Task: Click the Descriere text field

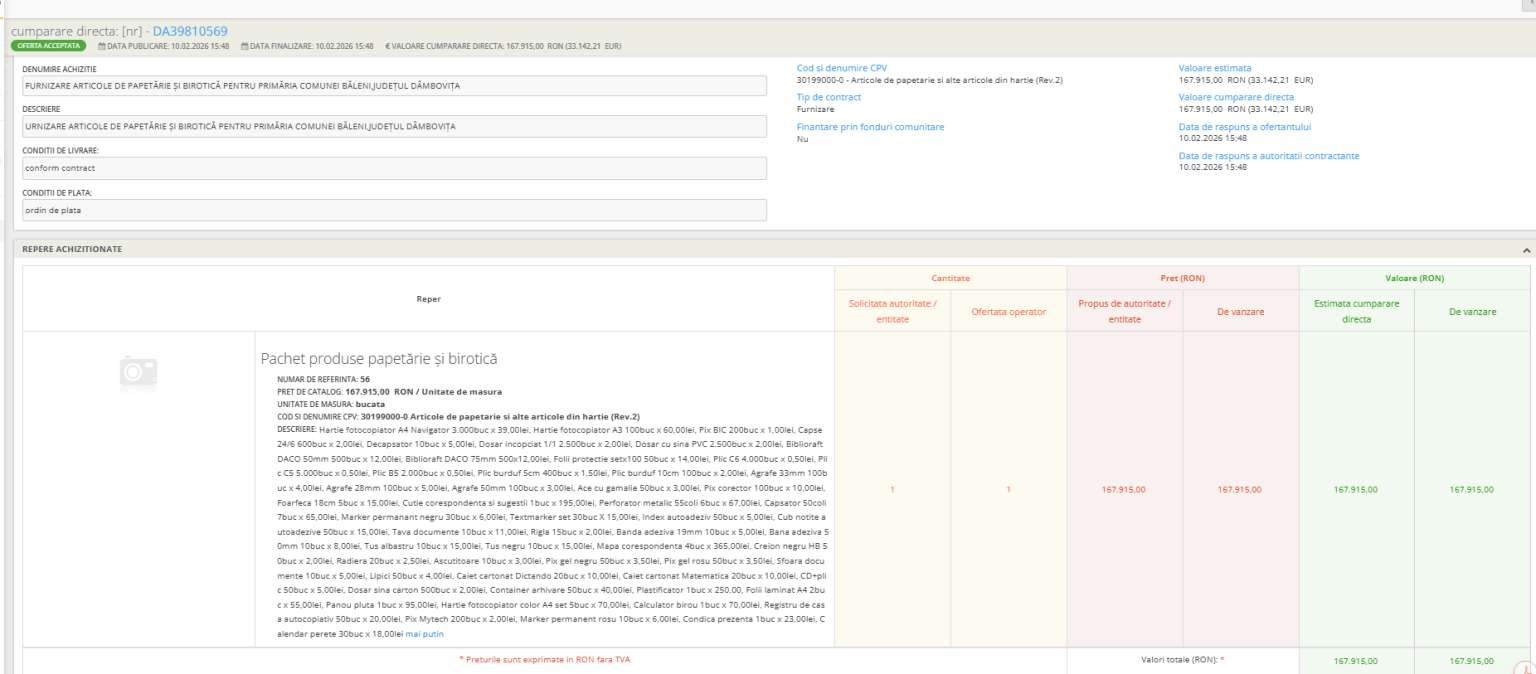Action: click(394, 127)
